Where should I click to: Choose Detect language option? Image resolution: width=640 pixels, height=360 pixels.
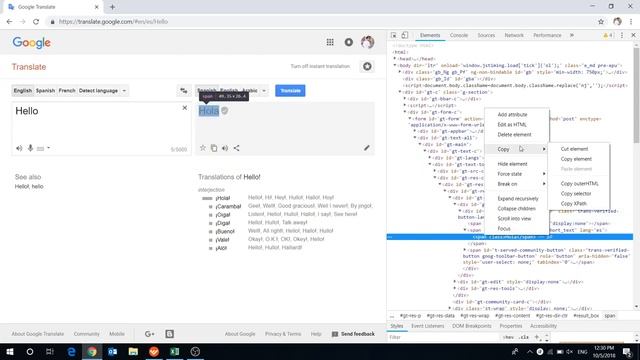tap(98, 91)
